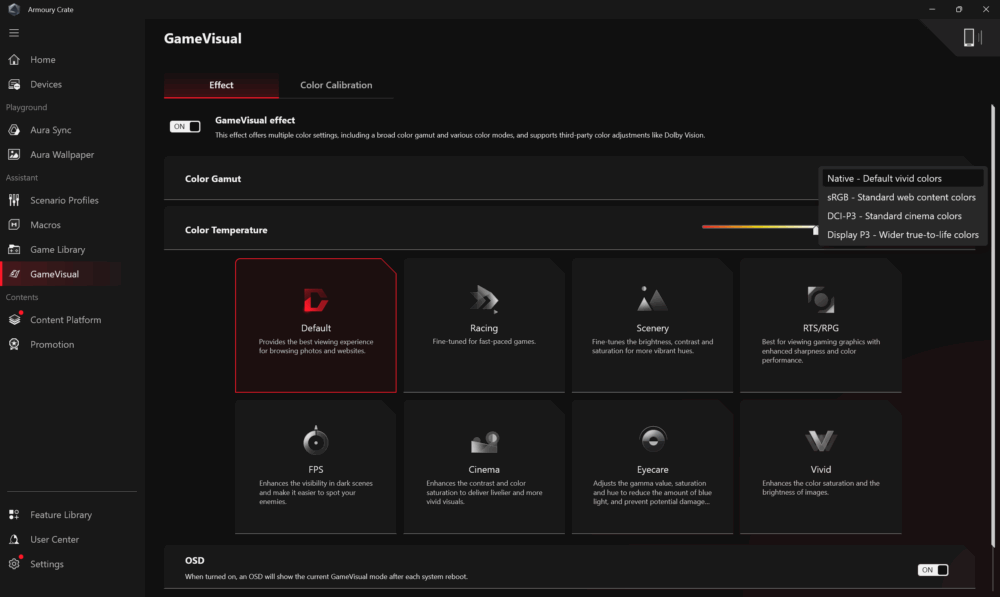1000x597 pixels.
Task: Toggle the OSD switch
Action: pyautogui.click(x=933, y=570)
